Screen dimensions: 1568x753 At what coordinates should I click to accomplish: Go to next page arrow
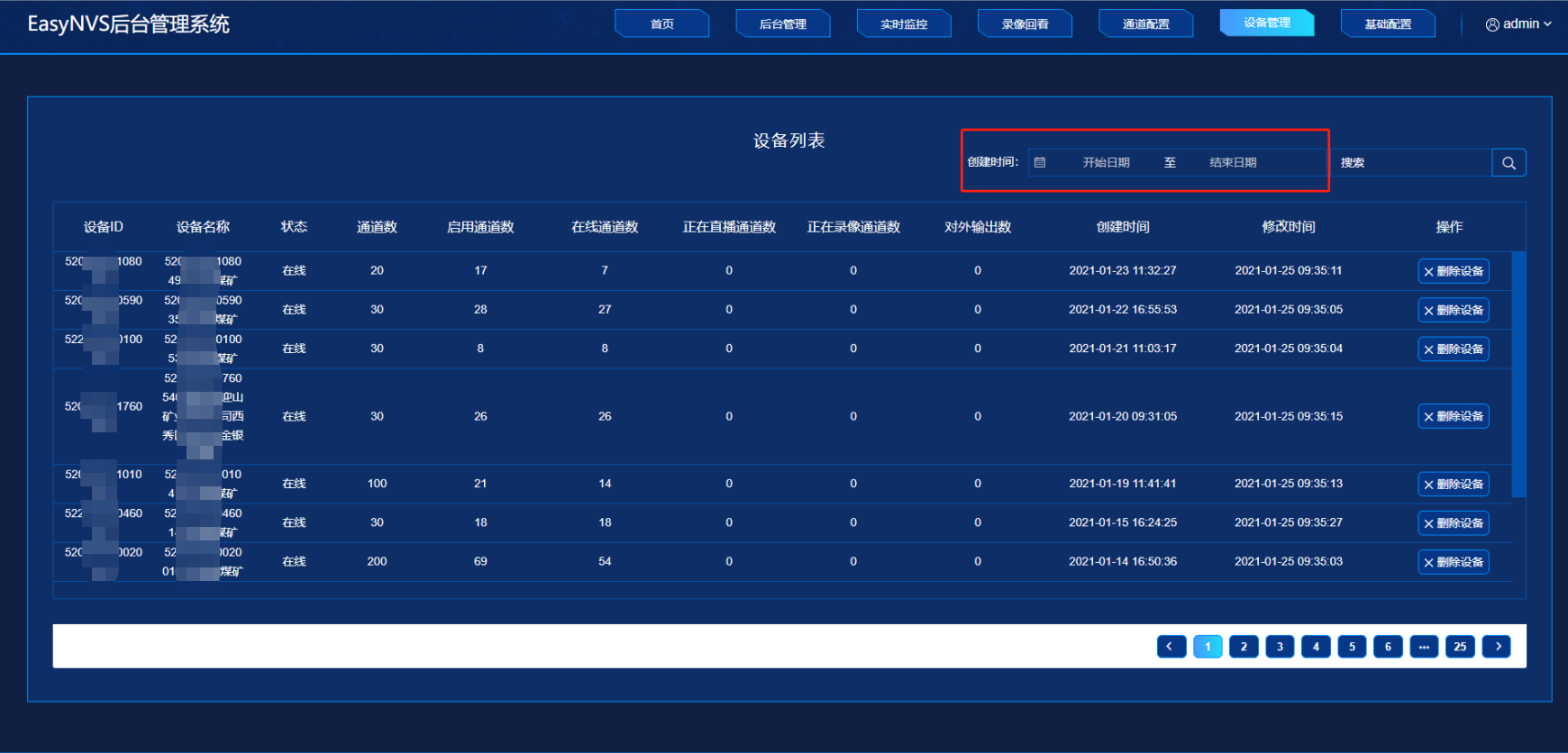click(x=1497, y=647)
